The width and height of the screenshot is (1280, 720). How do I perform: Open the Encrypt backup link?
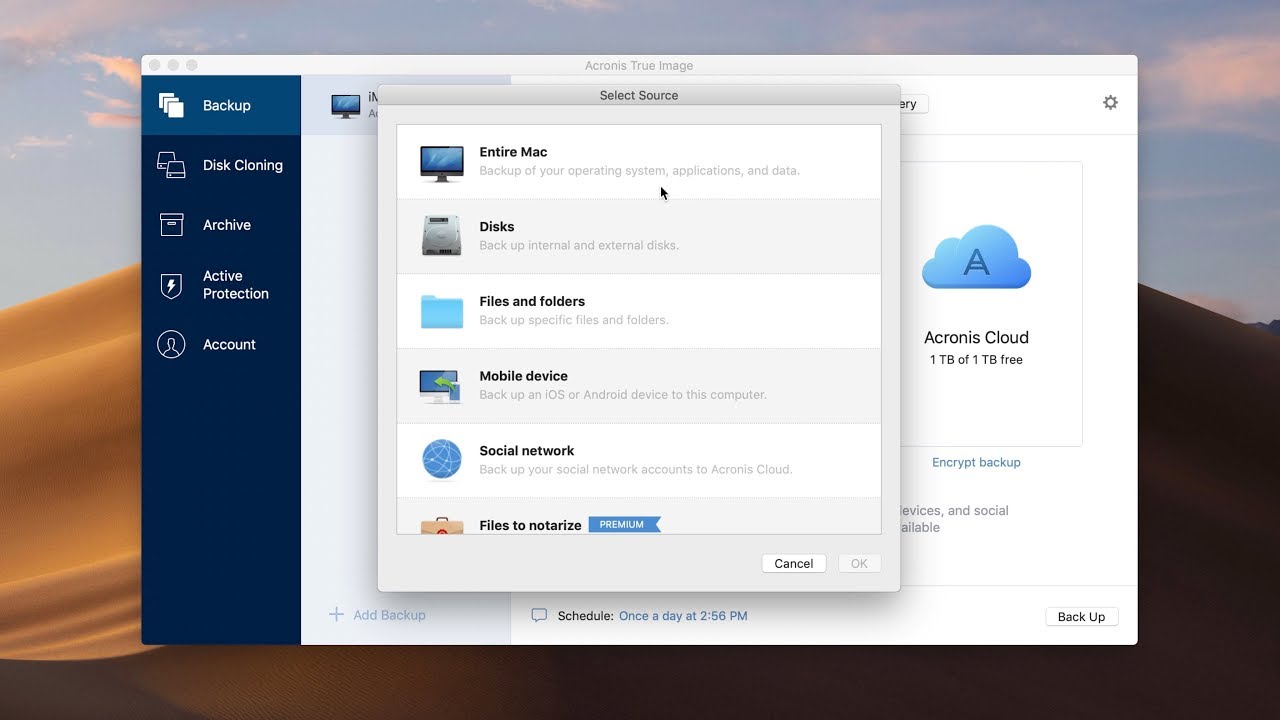(976, 462)
